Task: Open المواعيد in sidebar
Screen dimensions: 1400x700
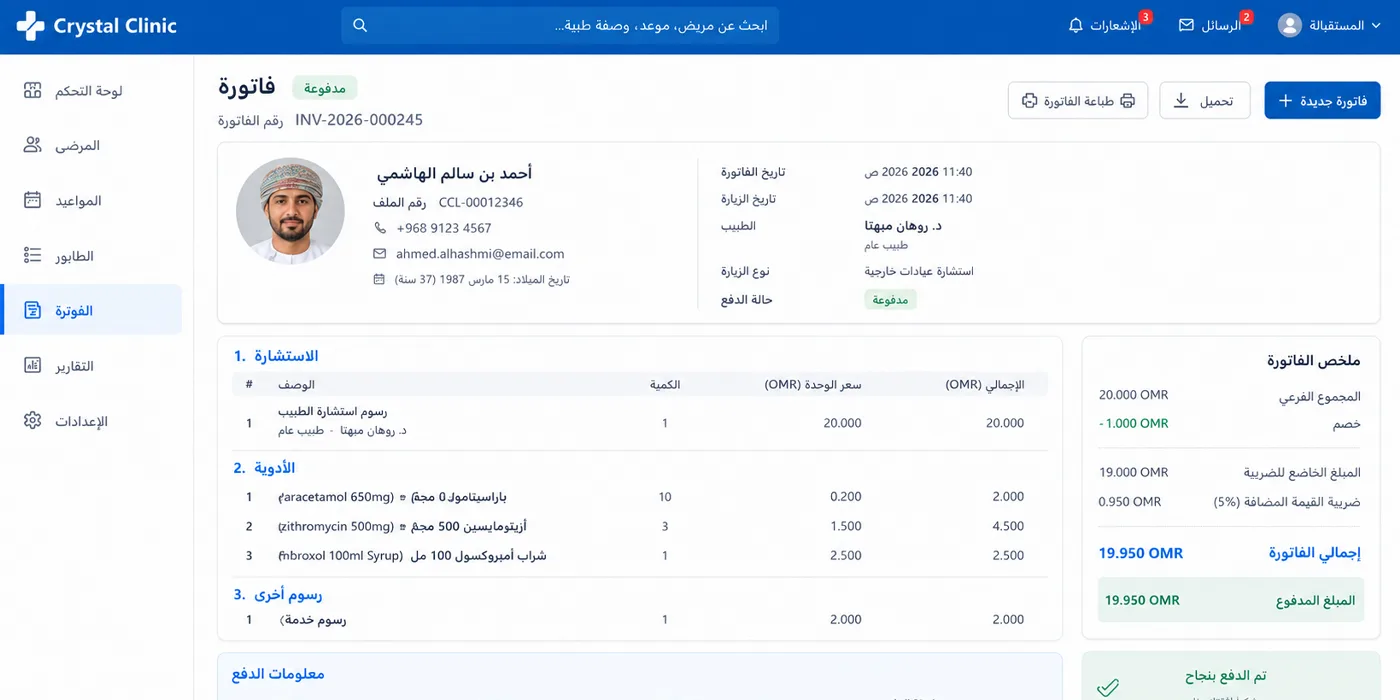Action: [92, 201]
